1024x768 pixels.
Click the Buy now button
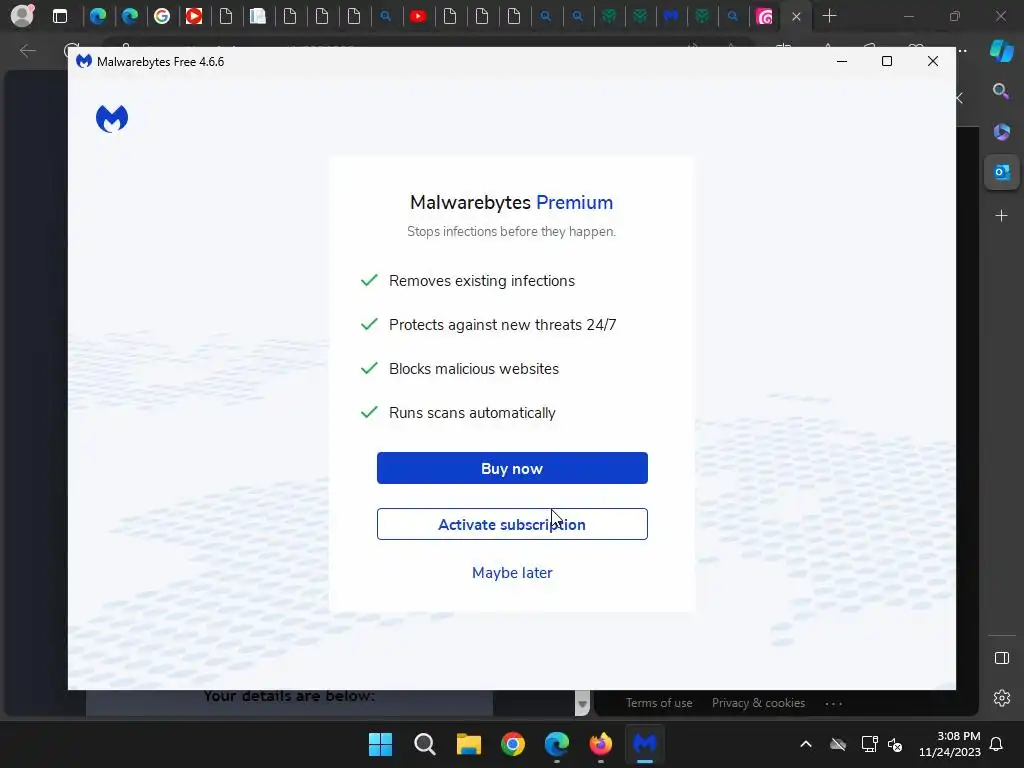point(512,468)
